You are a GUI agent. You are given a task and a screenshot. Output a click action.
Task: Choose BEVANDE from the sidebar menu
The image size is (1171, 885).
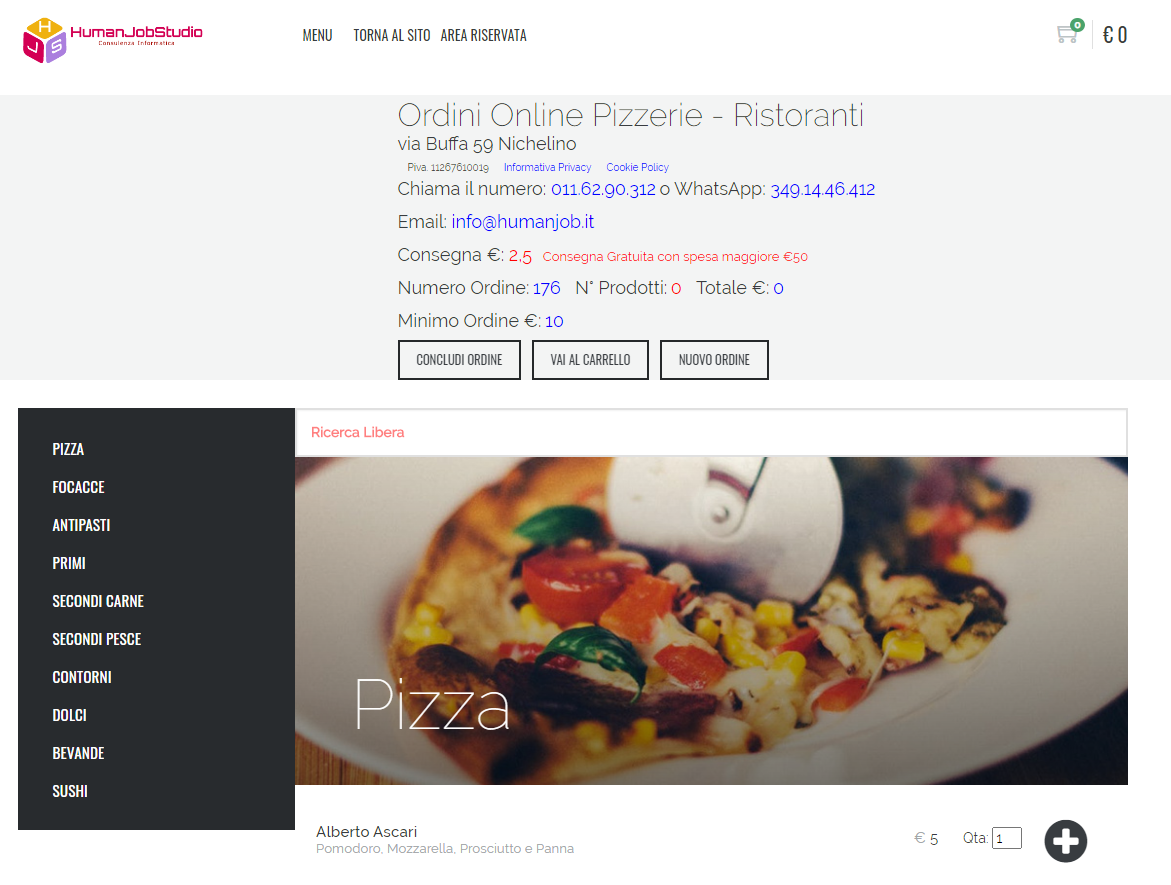coord(78,753)
